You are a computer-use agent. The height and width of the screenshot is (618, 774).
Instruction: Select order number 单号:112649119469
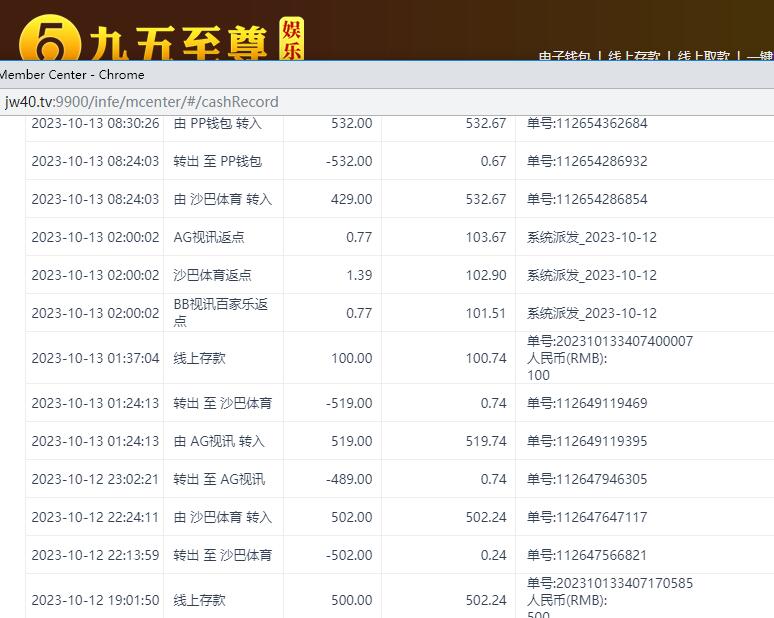click(587, 403)
